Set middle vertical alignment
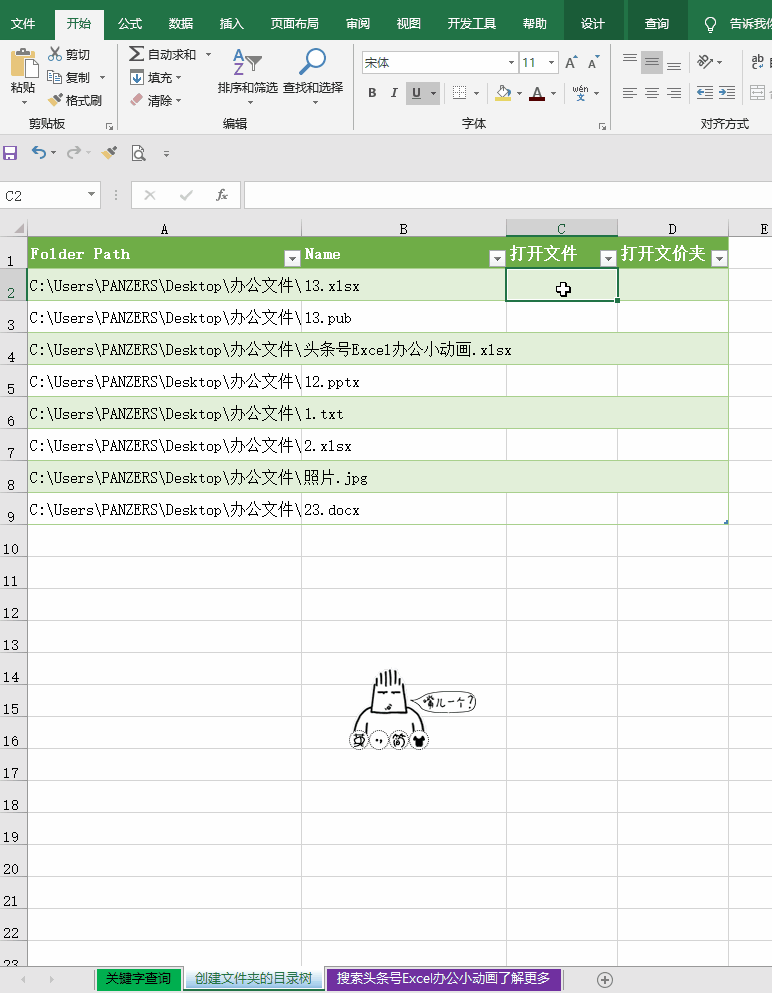The height and width of the screenshot is (993, 772). coord(652,62)
